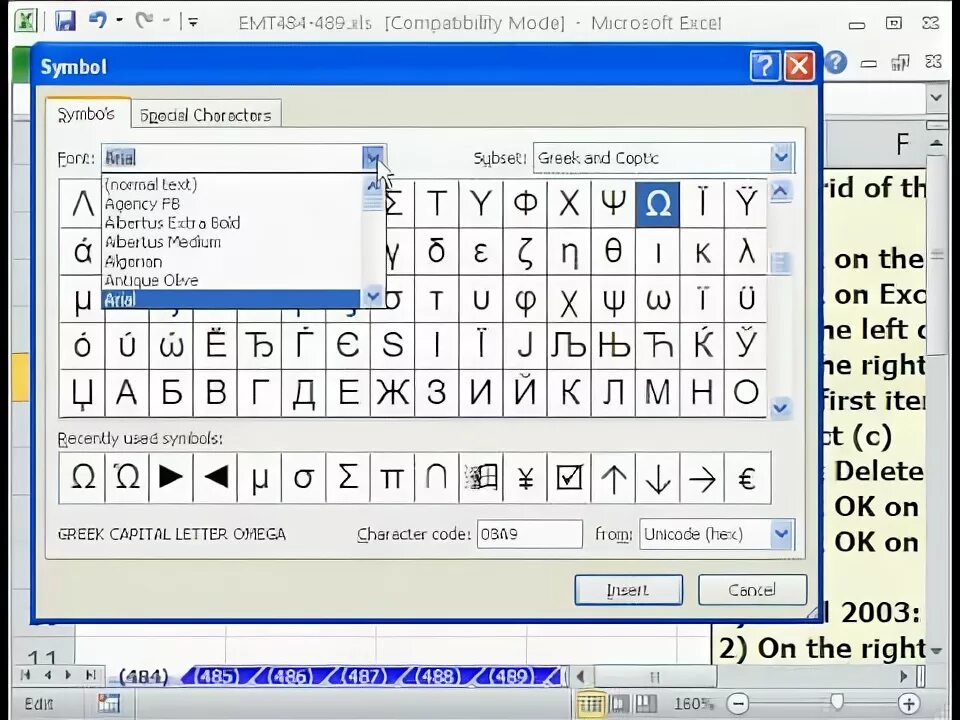Pick recently used capital Sigma symbol

click(x=348, y=478)
